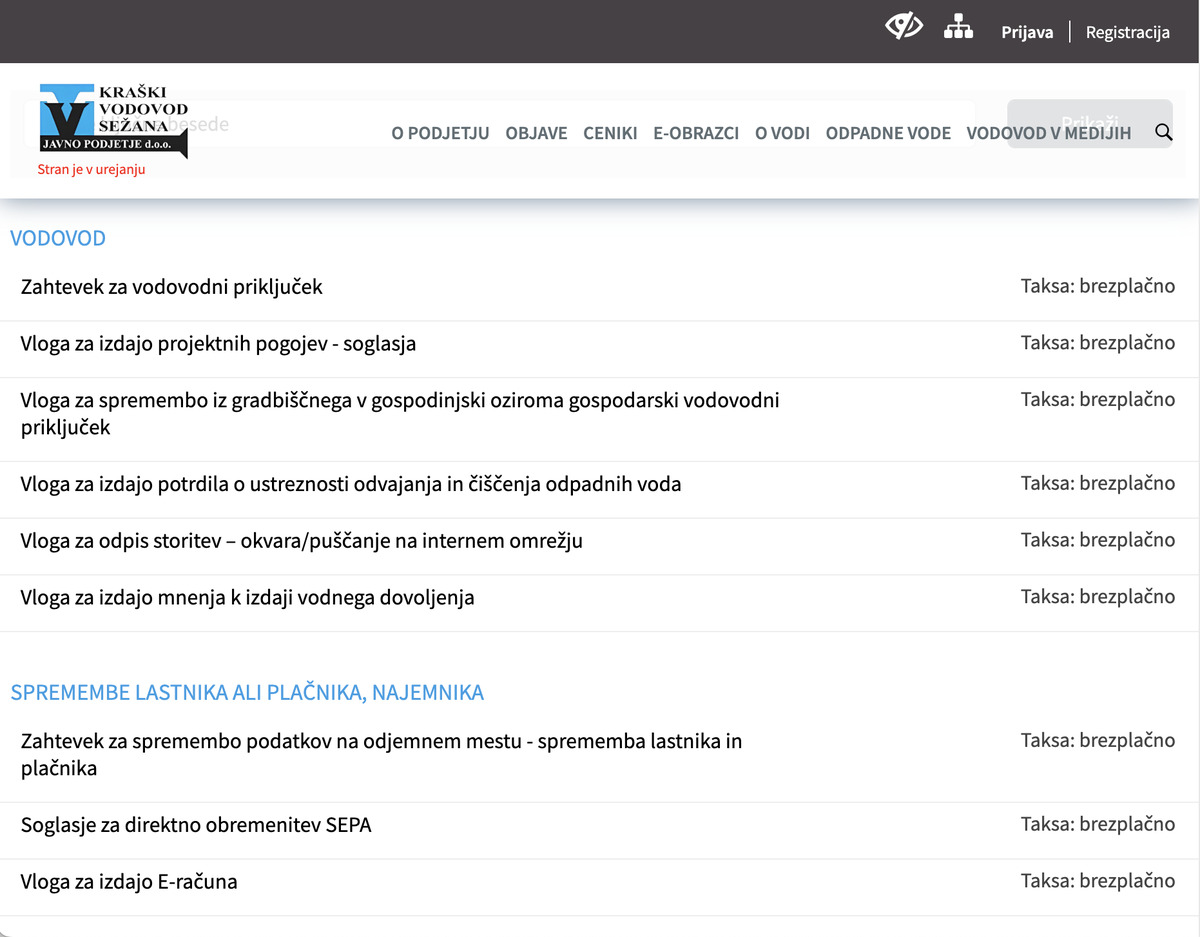
Task: Click the search magnifier icon
Action: click(1163, 132)
